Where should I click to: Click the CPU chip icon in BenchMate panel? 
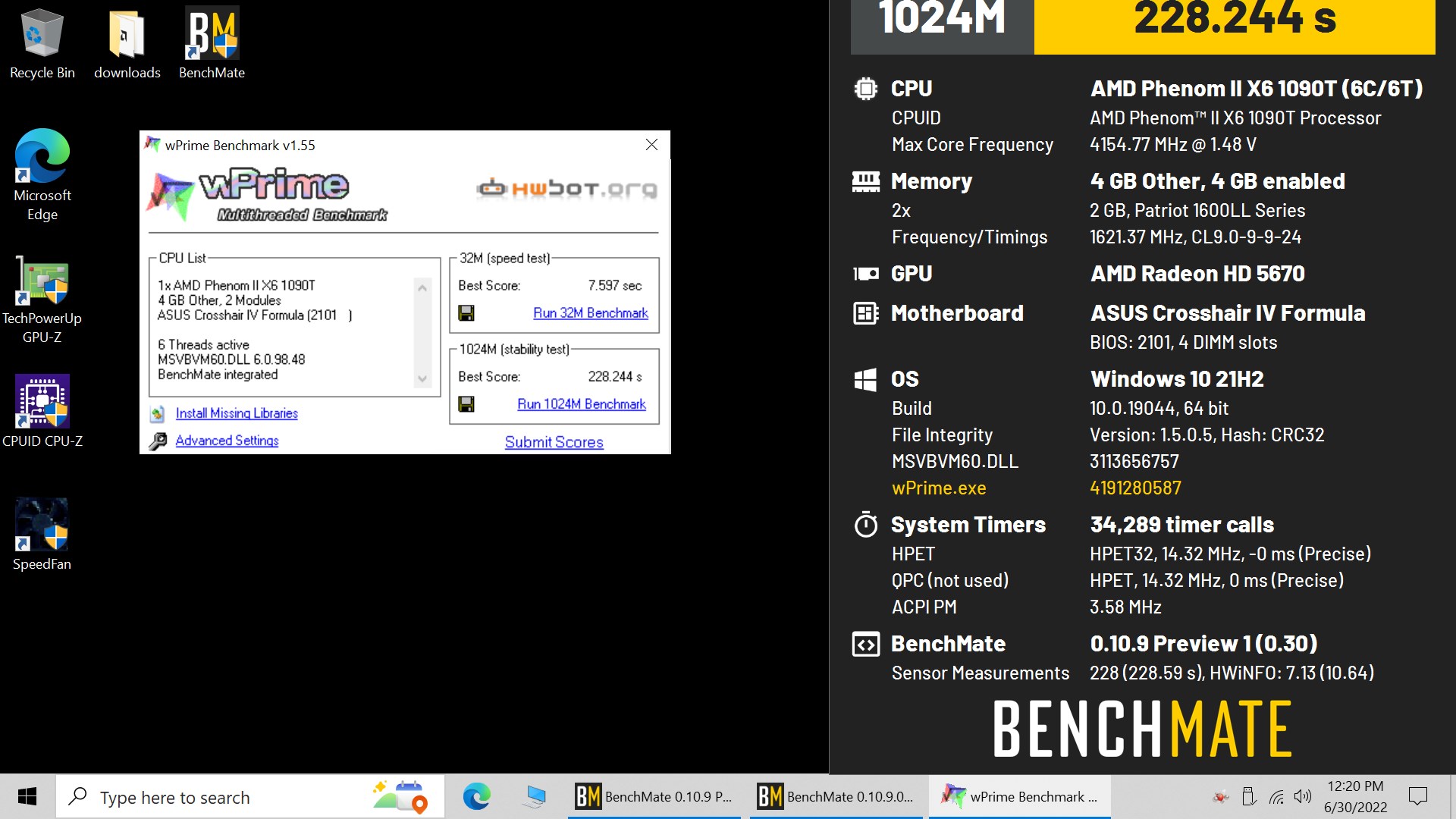point(865,89)
